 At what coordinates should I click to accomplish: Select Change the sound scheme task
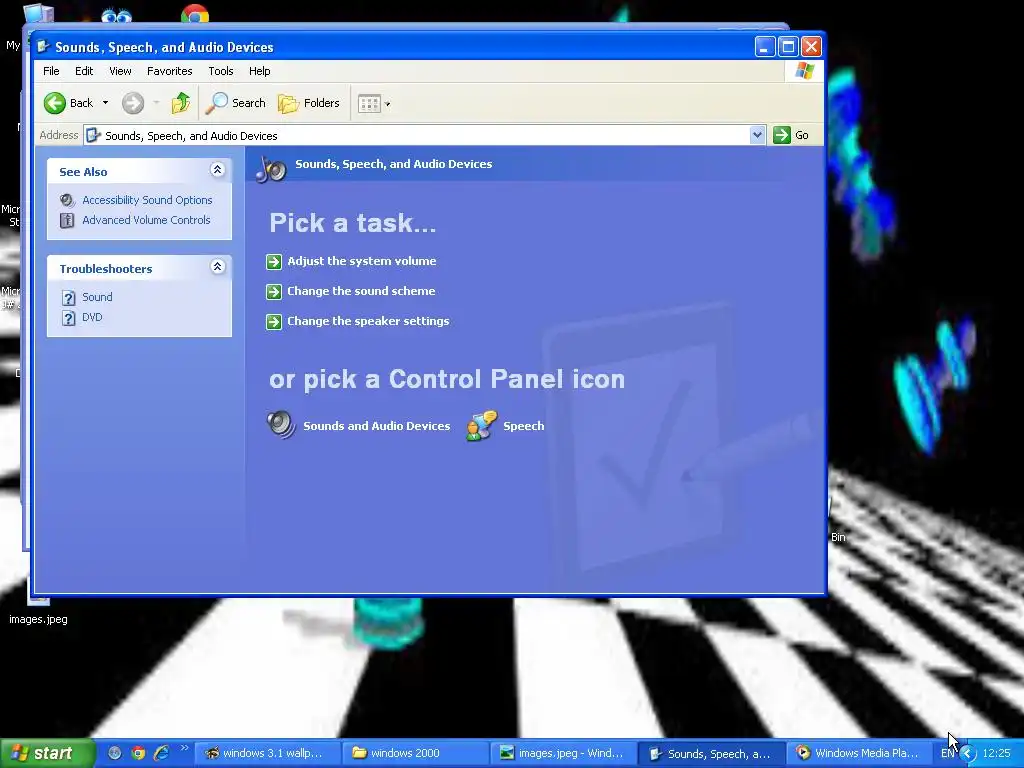pos(361,291)
